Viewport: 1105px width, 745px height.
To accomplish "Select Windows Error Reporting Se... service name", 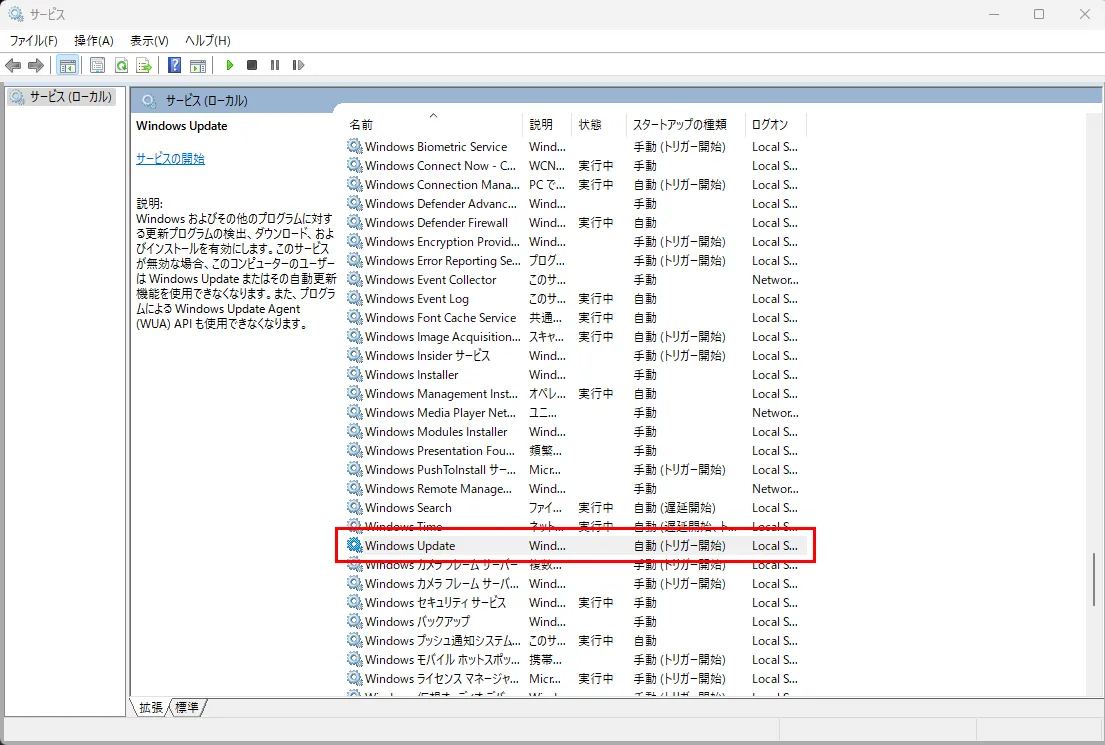I will (443, 260).
